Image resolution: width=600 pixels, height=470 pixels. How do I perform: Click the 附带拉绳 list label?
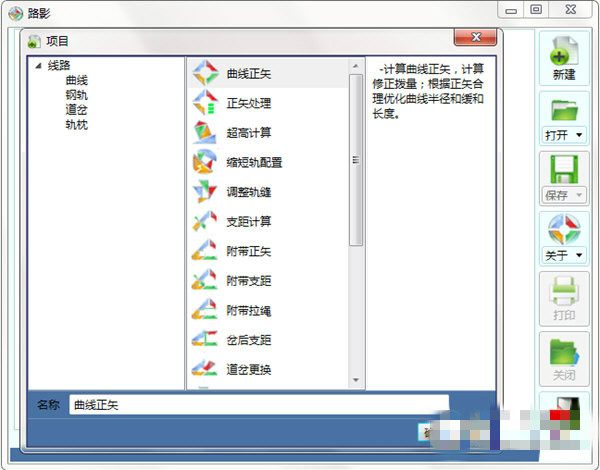tap(249, 310)
